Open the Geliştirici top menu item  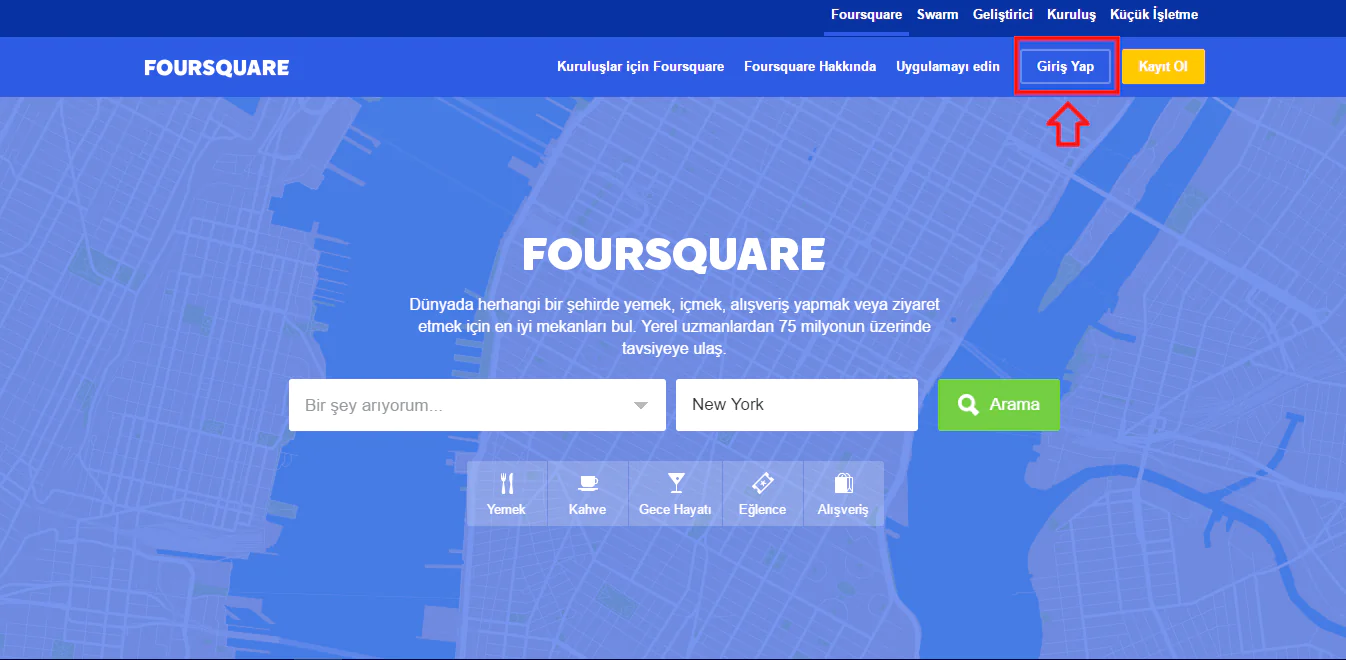coord(1002,15)
